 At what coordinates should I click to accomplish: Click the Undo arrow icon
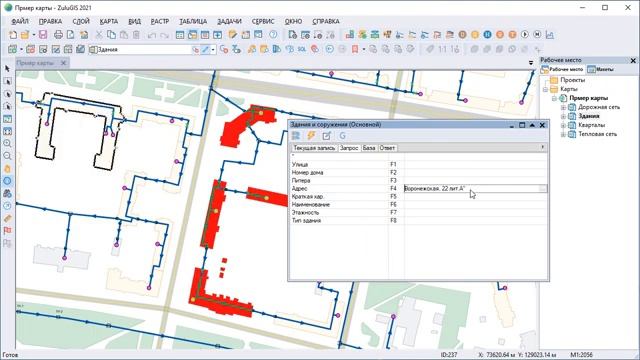click(152, 35)
